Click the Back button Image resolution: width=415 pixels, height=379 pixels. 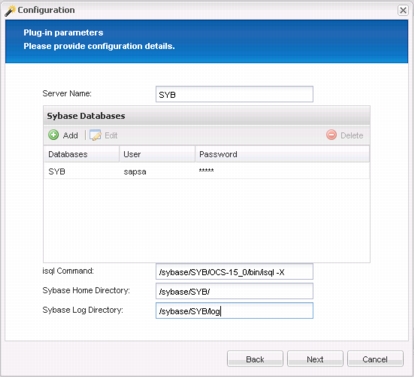tap(255, 359)
